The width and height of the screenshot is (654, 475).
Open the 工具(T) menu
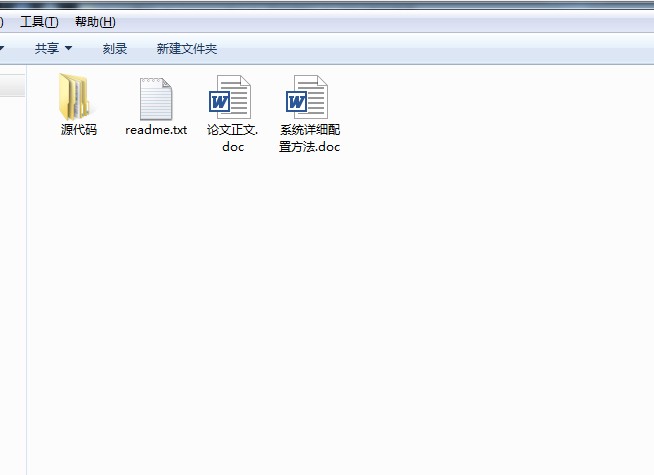pos(39,22)
